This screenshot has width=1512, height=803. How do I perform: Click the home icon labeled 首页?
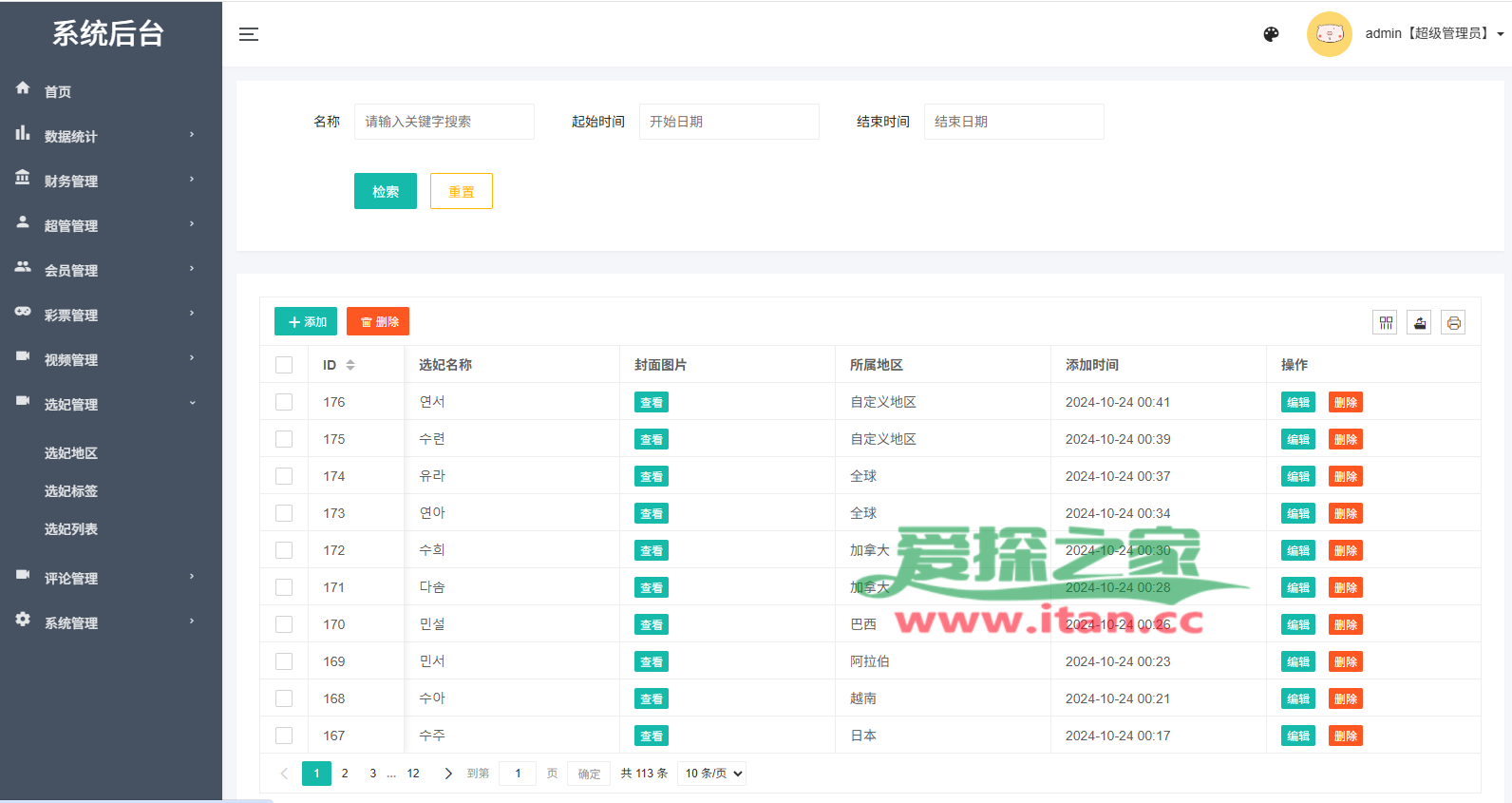click(x=23, y=88)
